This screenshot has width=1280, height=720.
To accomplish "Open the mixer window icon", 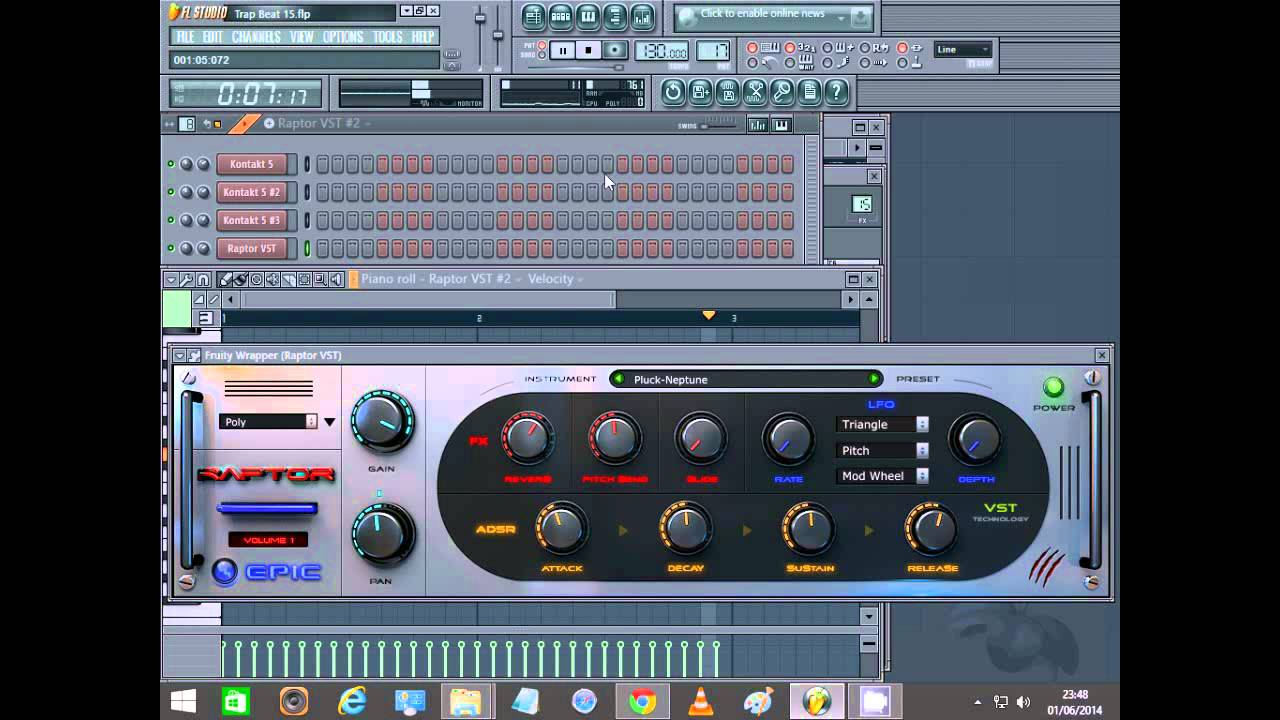I will coord(642,16).
